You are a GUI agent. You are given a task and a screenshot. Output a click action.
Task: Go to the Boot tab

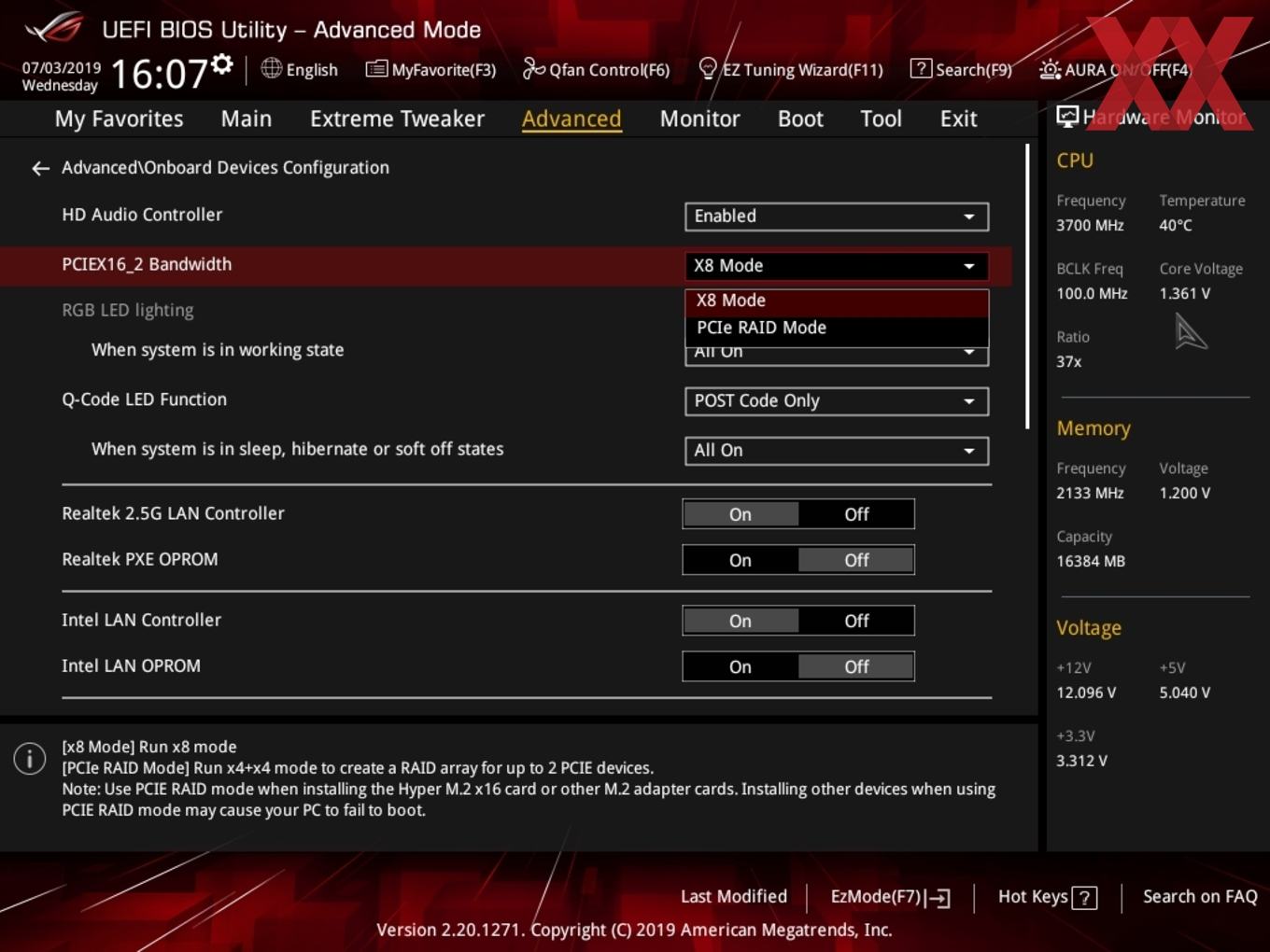click(800, 119)
